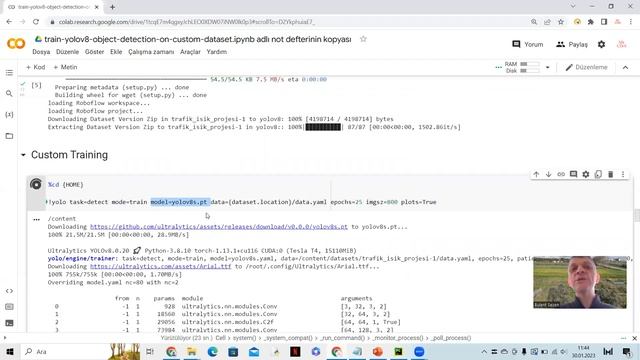Show hidden system tray icons
The image size is (640, 360).
coord(484,351)
